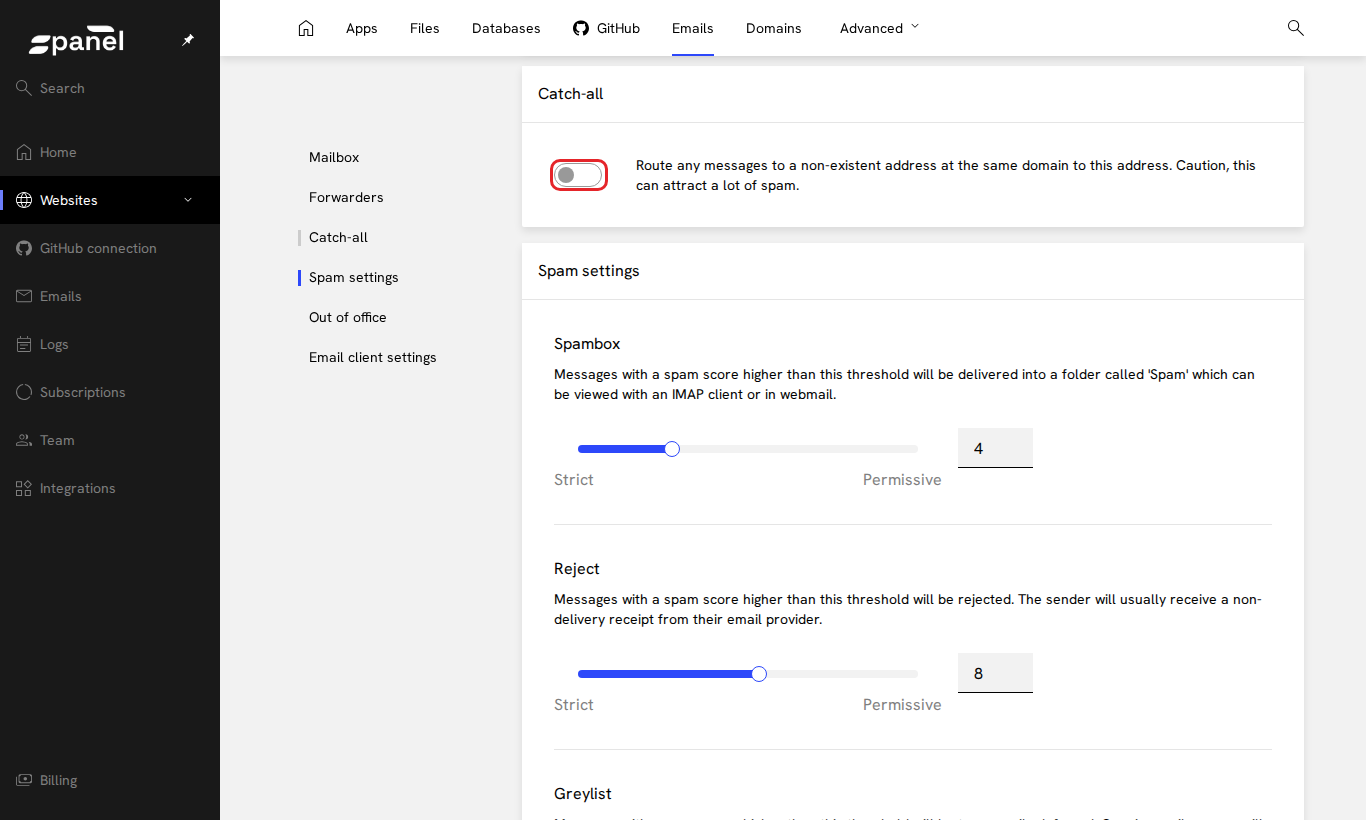Go to the GitHub tab in top navigation
The width and height of the screenshot is (1366, 820).
point(606,28)
